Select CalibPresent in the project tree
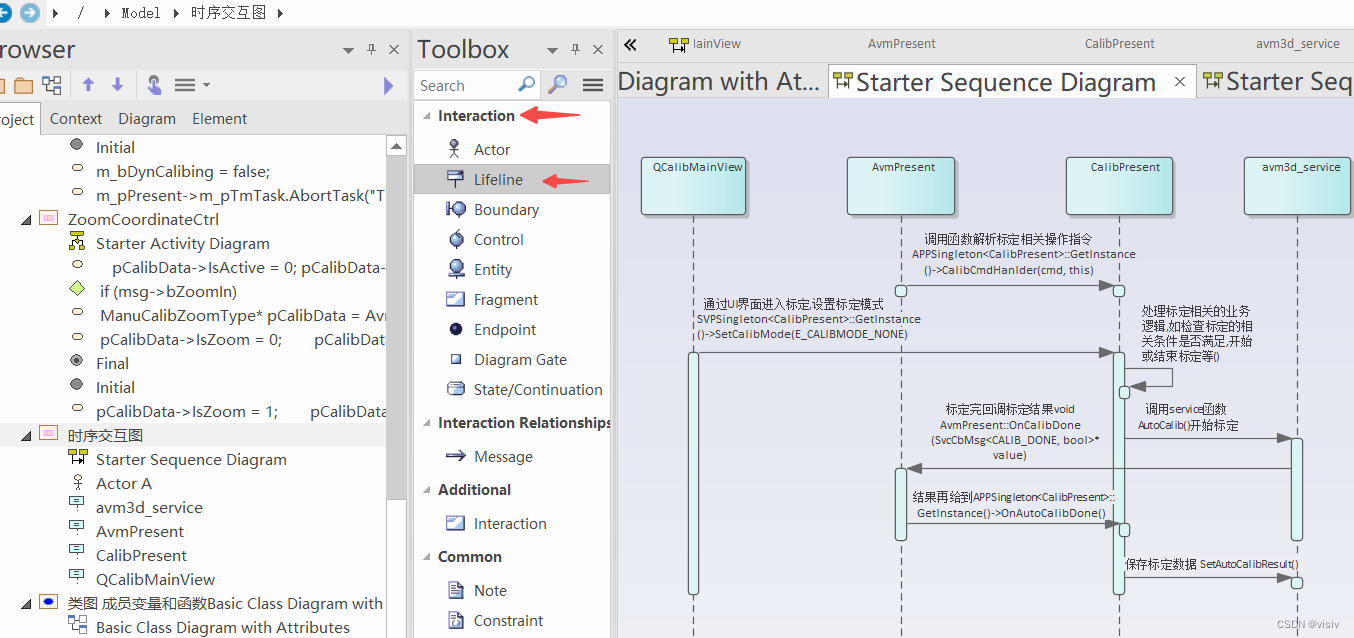Screen dimensions: 1354x638 (141, 555)
